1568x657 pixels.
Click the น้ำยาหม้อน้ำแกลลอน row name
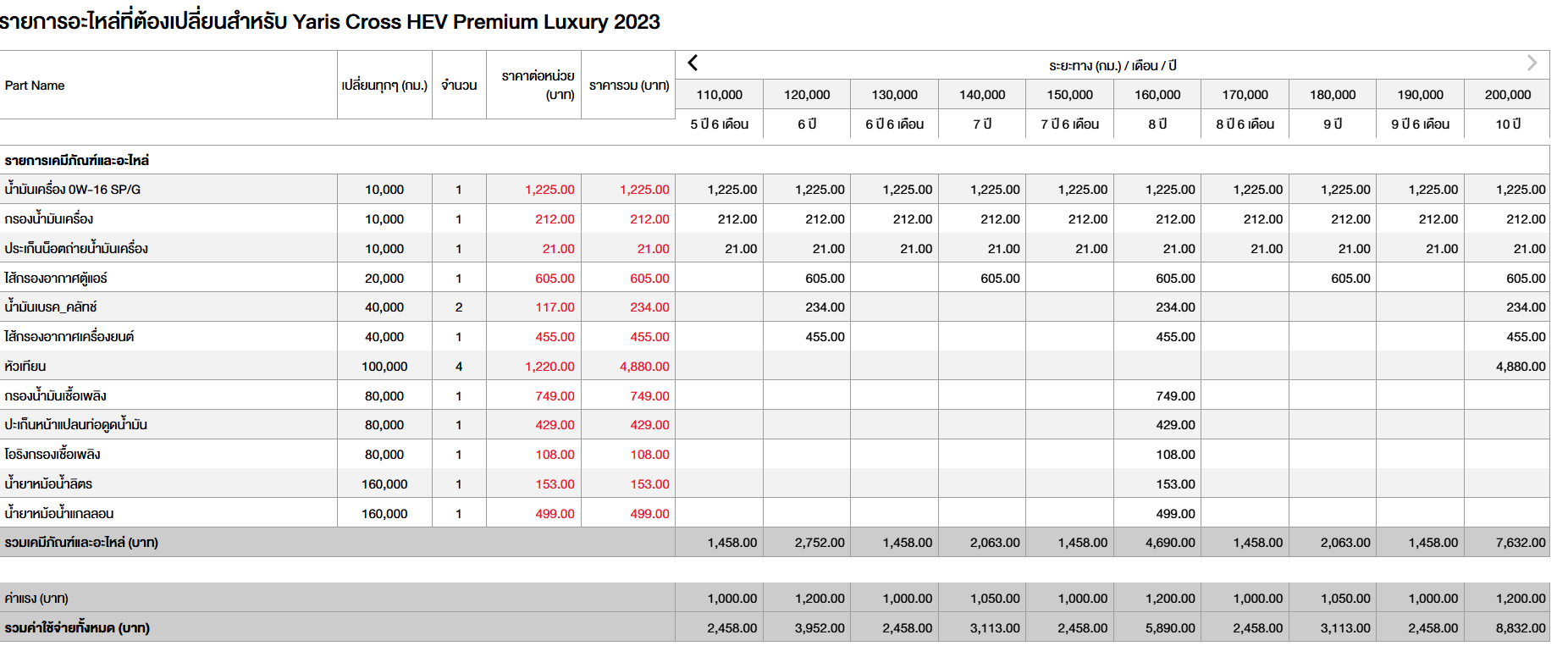tap(59, 514)
